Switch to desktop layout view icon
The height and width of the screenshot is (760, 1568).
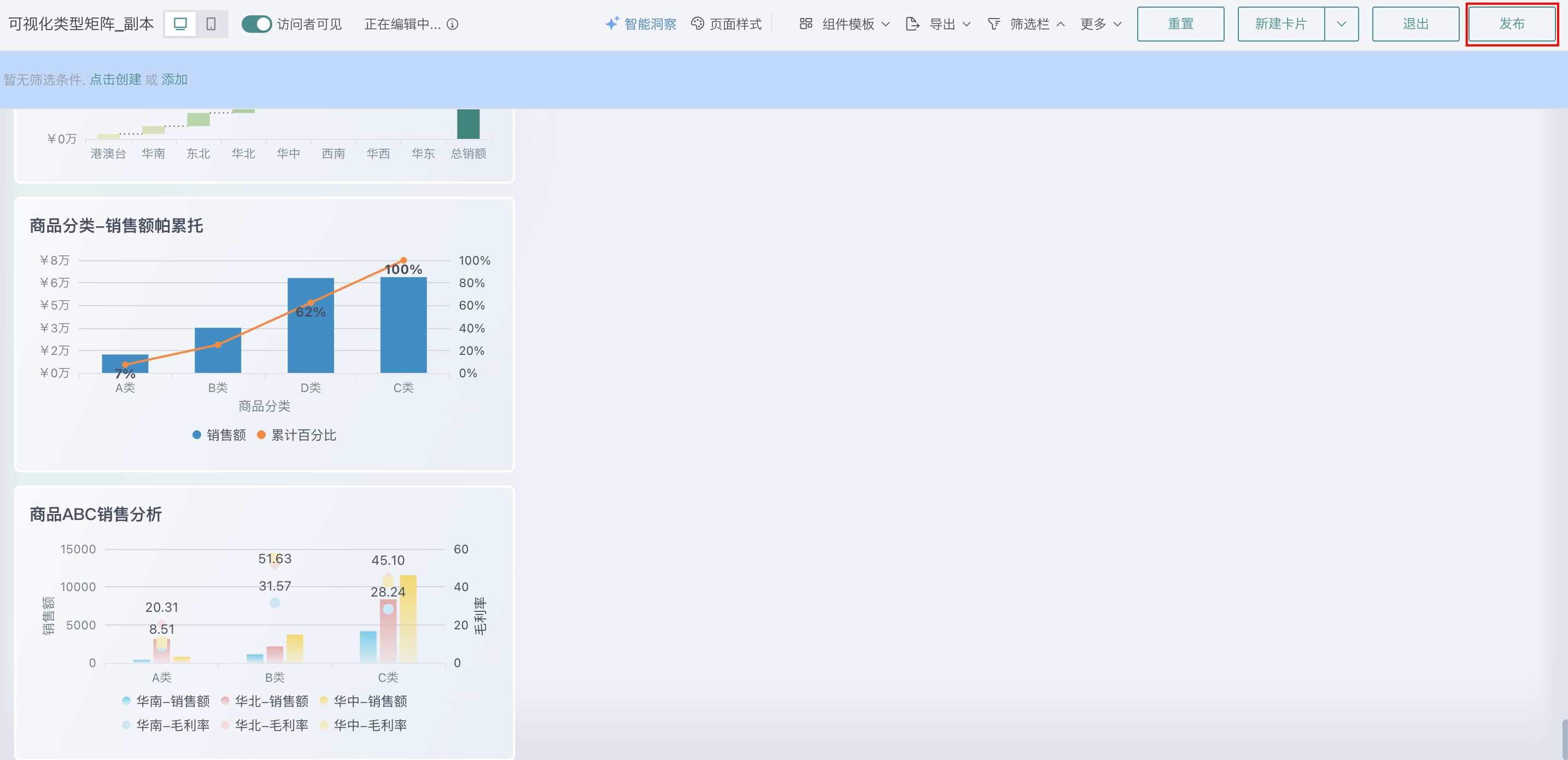point(180,24)
